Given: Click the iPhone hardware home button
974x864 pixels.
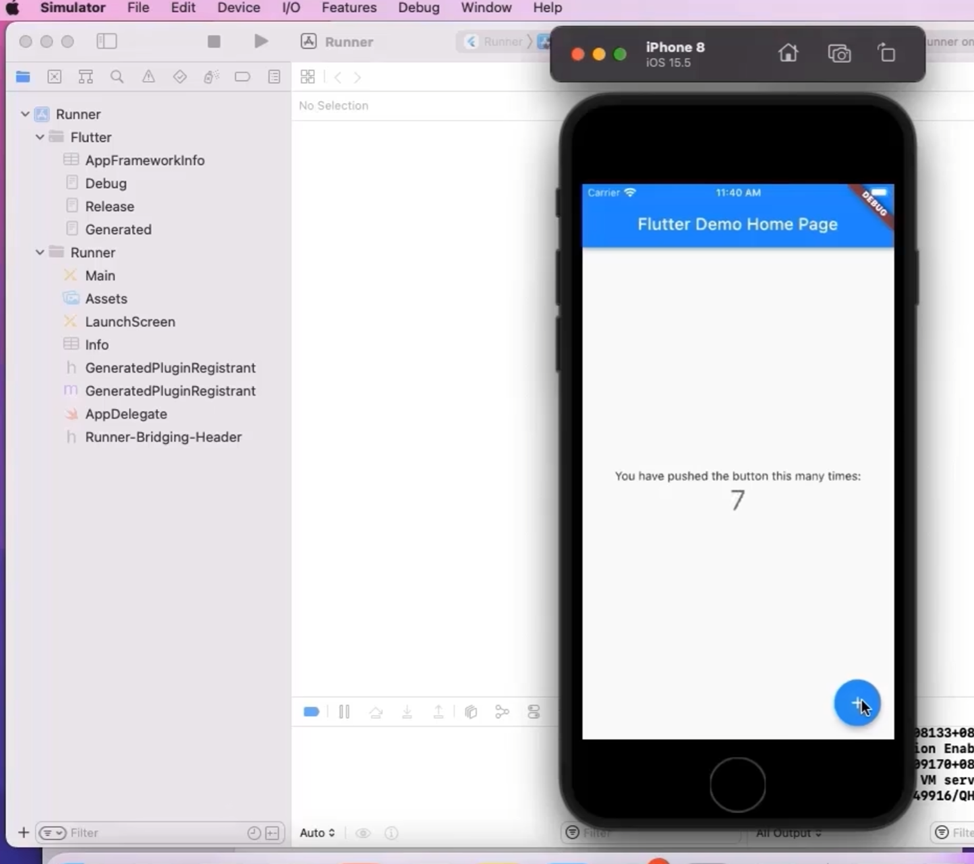Looking at the screenshot, I should 737,784.
